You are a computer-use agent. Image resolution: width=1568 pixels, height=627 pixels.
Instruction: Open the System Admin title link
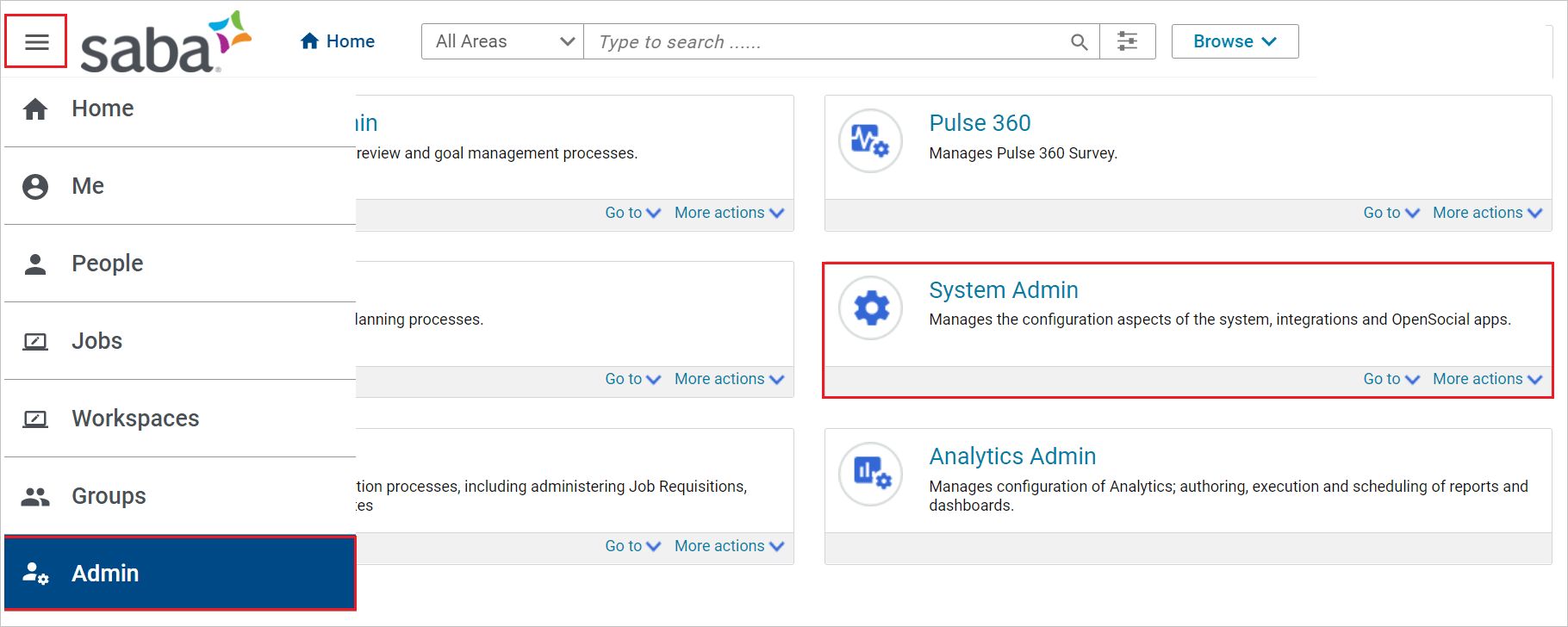point(1004,290)
